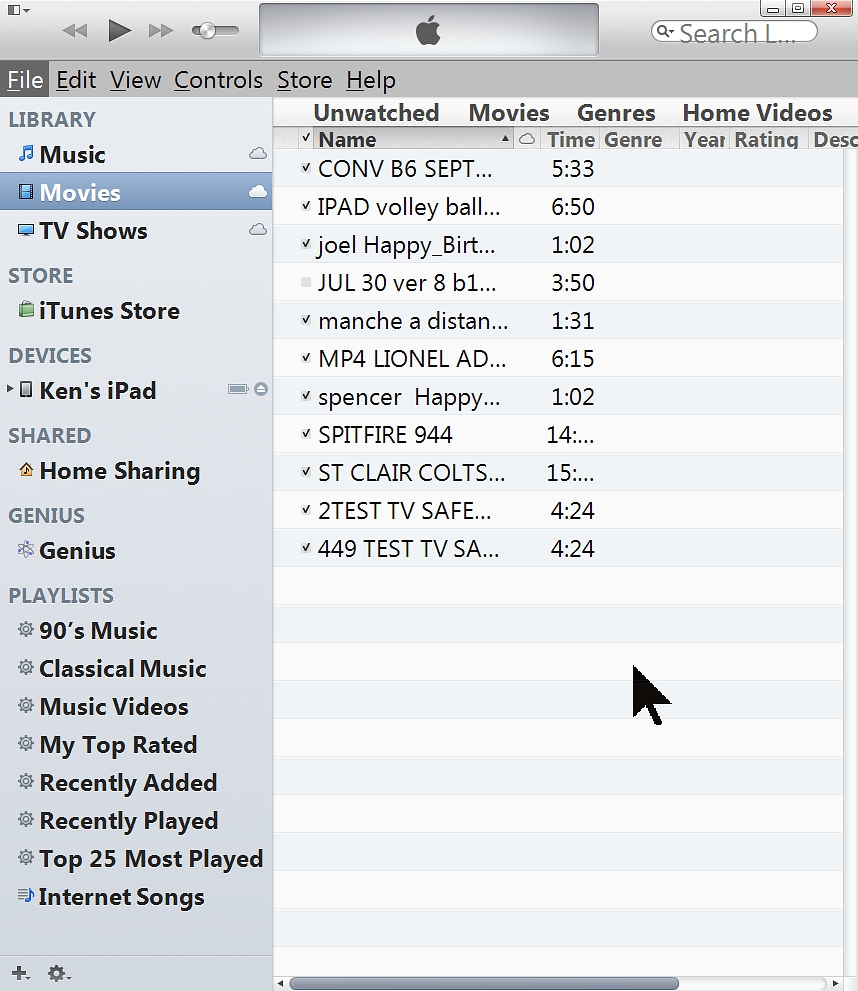
Task: Select the 449 TEST TV SA movie row
Action: tap(559, 548)
